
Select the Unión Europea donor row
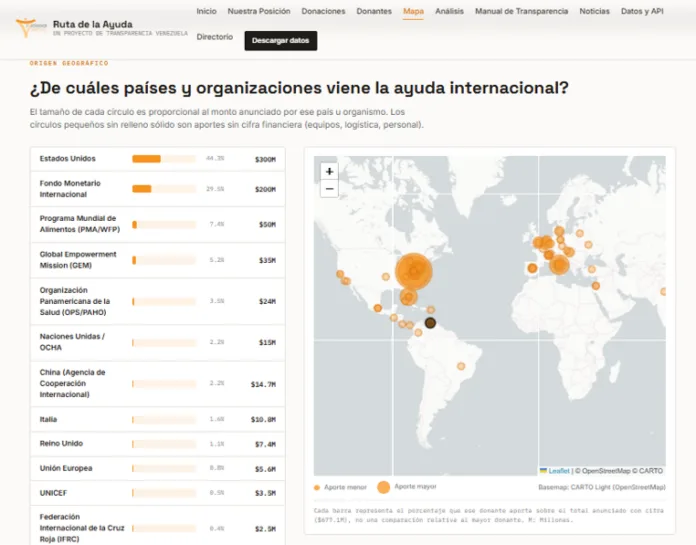[158, 469]
